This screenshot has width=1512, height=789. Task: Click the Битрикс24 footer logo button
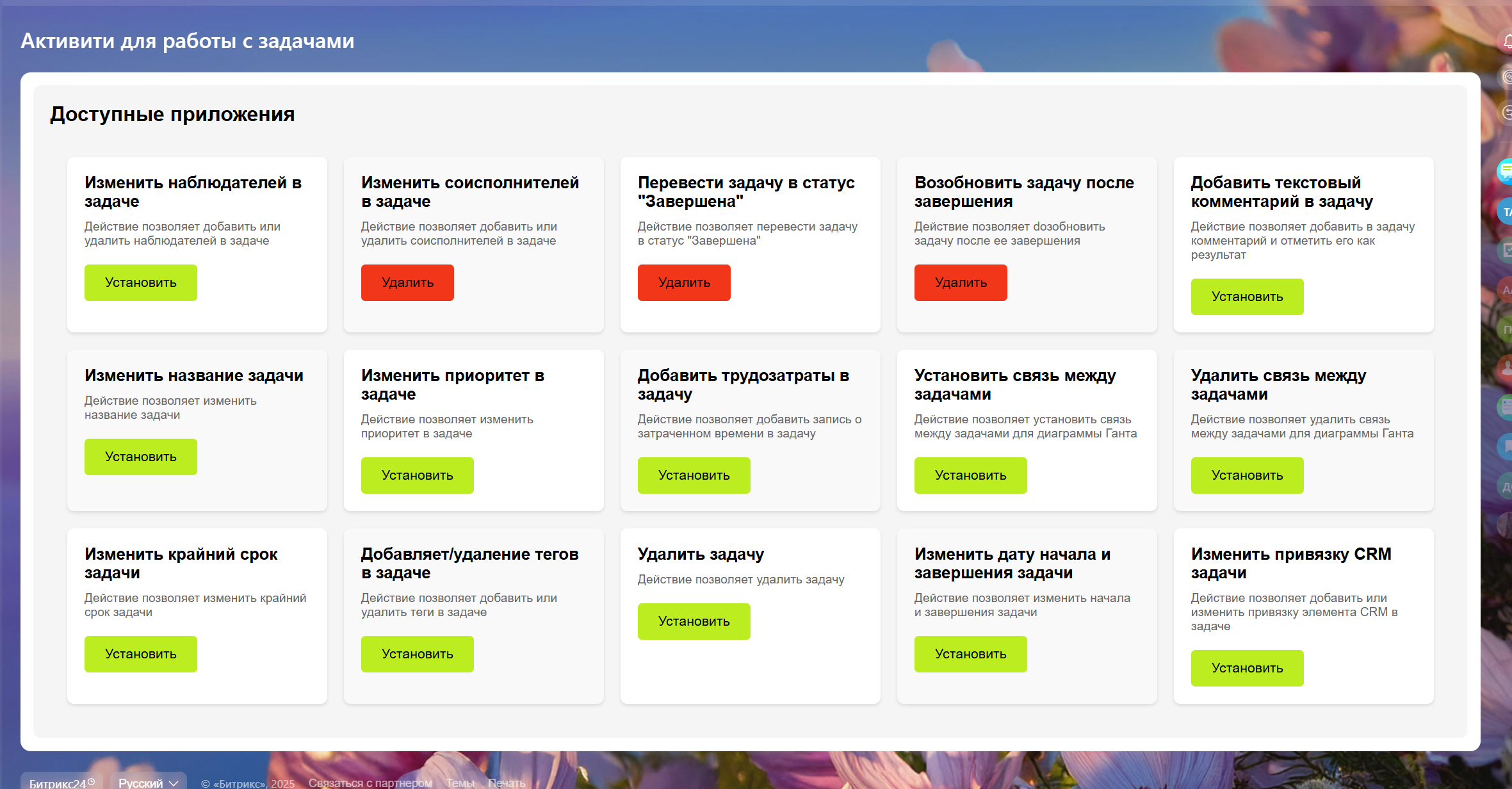[x=61, y=782]
